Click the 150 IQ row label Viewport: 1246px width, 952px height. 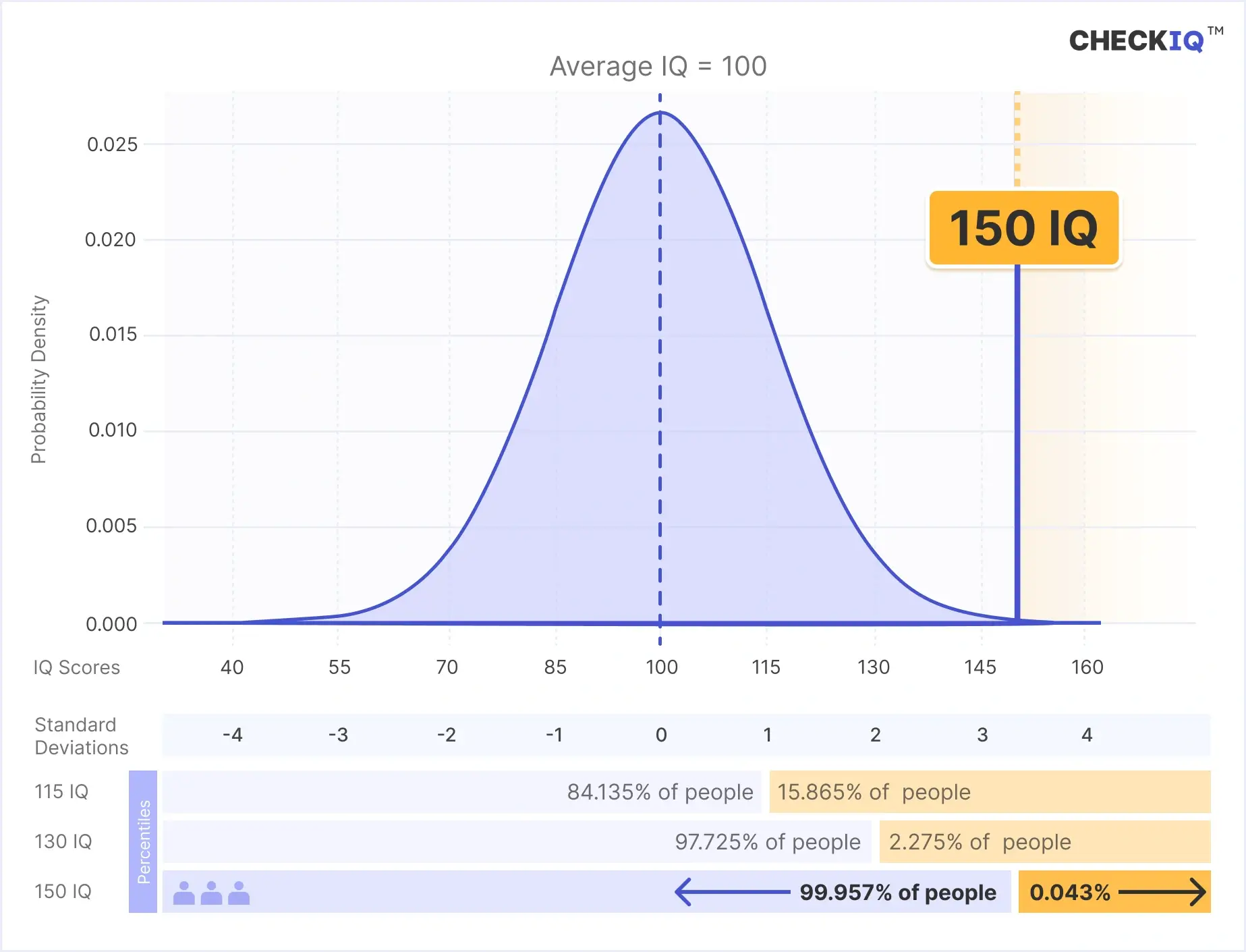coord(63,891)
